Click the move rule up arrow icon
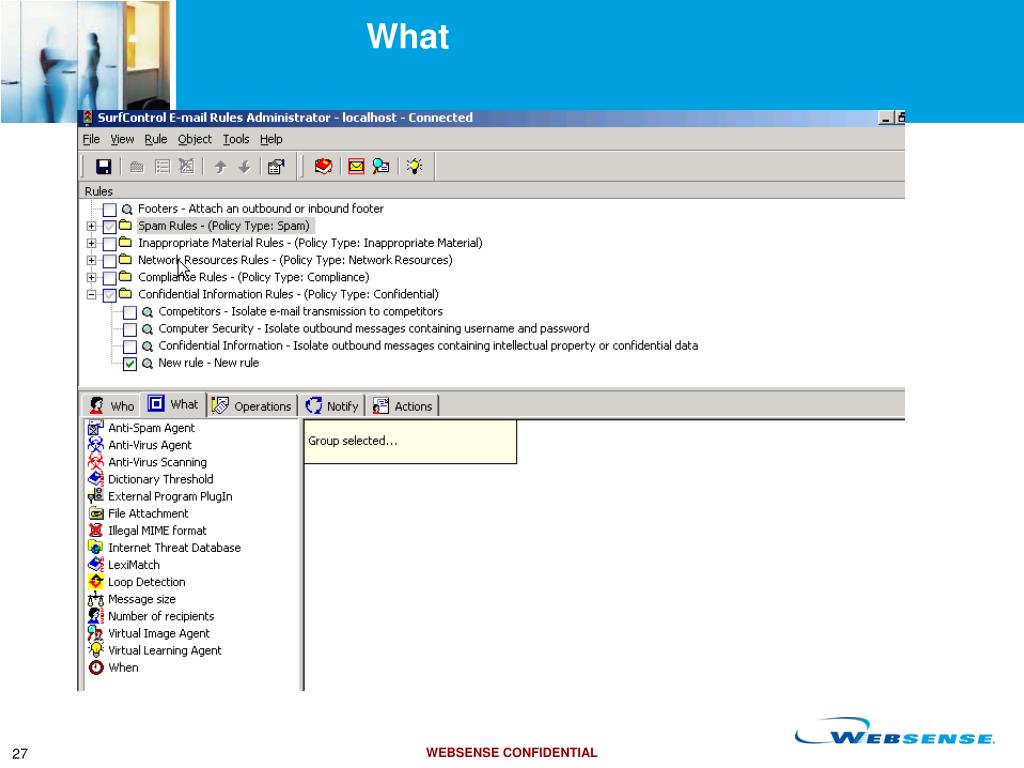 pos(220,167)
